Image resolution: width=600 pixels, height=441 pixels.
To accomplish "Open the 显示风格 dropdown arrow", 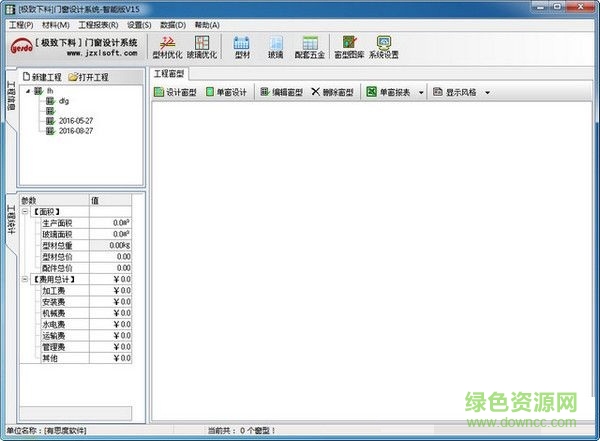I will [487, 93].
